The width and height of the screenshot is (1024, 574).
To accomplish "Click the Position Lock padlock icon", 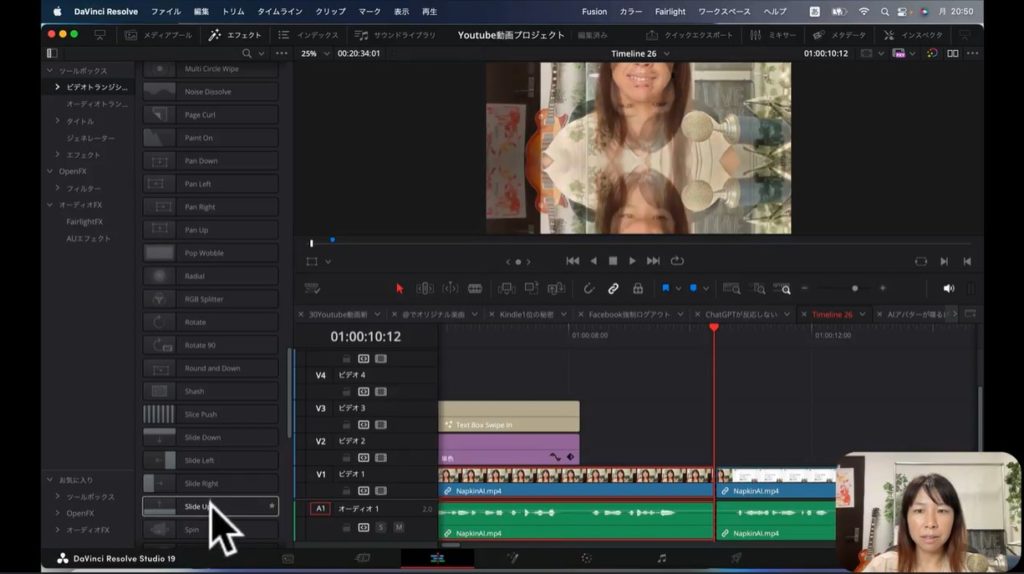I will tap(637, 288).
